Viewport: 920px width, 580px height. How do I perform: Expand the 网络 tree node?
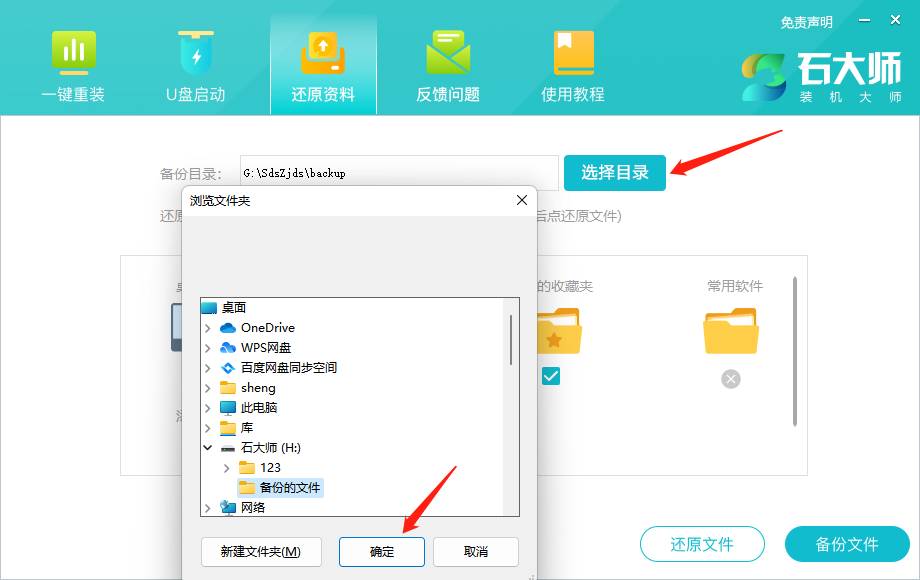coord(208,507)
